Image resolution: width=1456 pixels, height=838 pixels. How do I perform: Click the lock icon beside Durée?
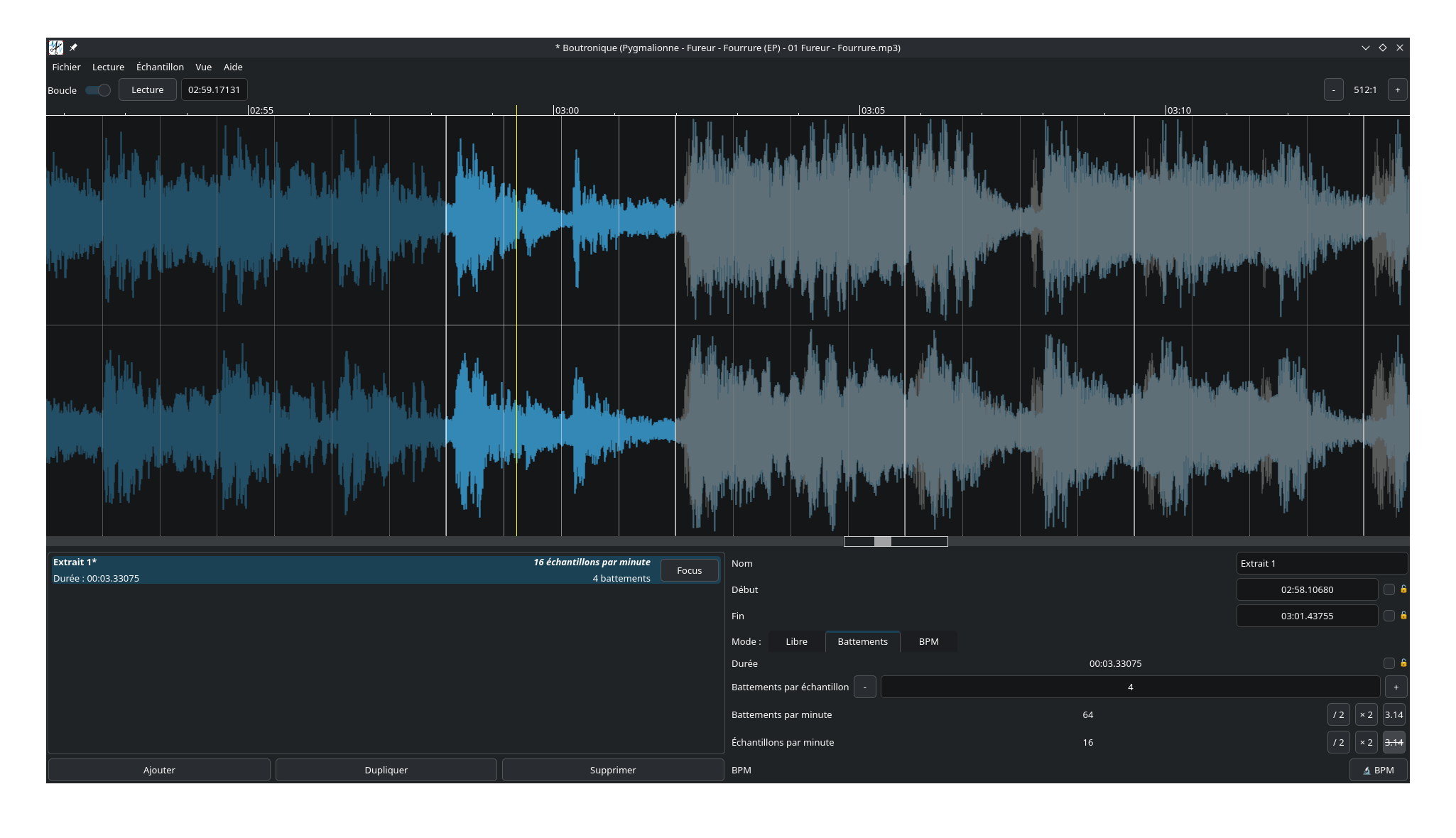click(x=1403, y=663)
